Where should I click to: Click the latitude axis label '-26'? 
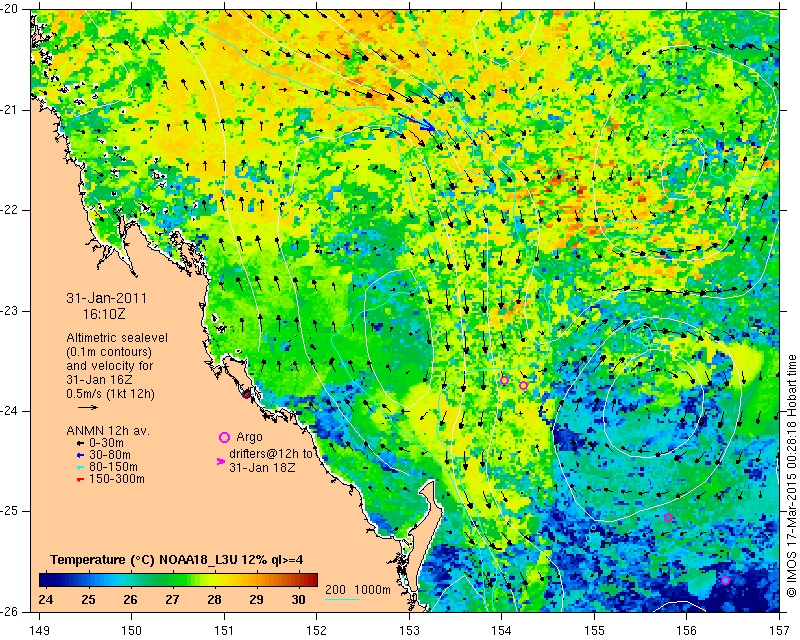click(x=10, y=611)
